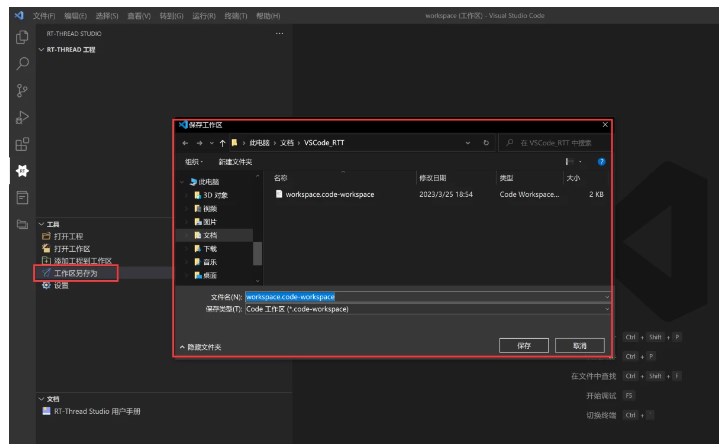This screenshot has height=448, width=726.
Task: Click the back arrow in save dialog
Action: pyautogui.click(x=185, y=143)
